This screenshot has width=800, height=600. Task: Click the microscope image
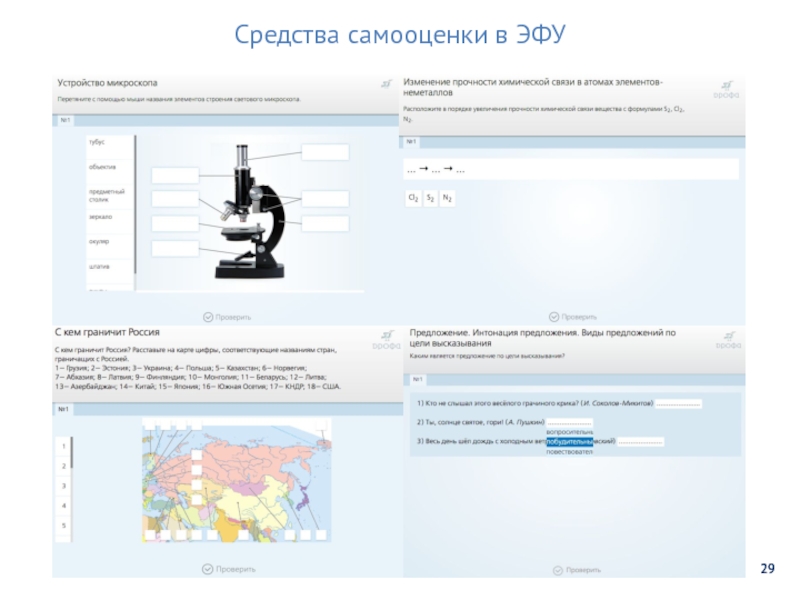click(250, 212)
